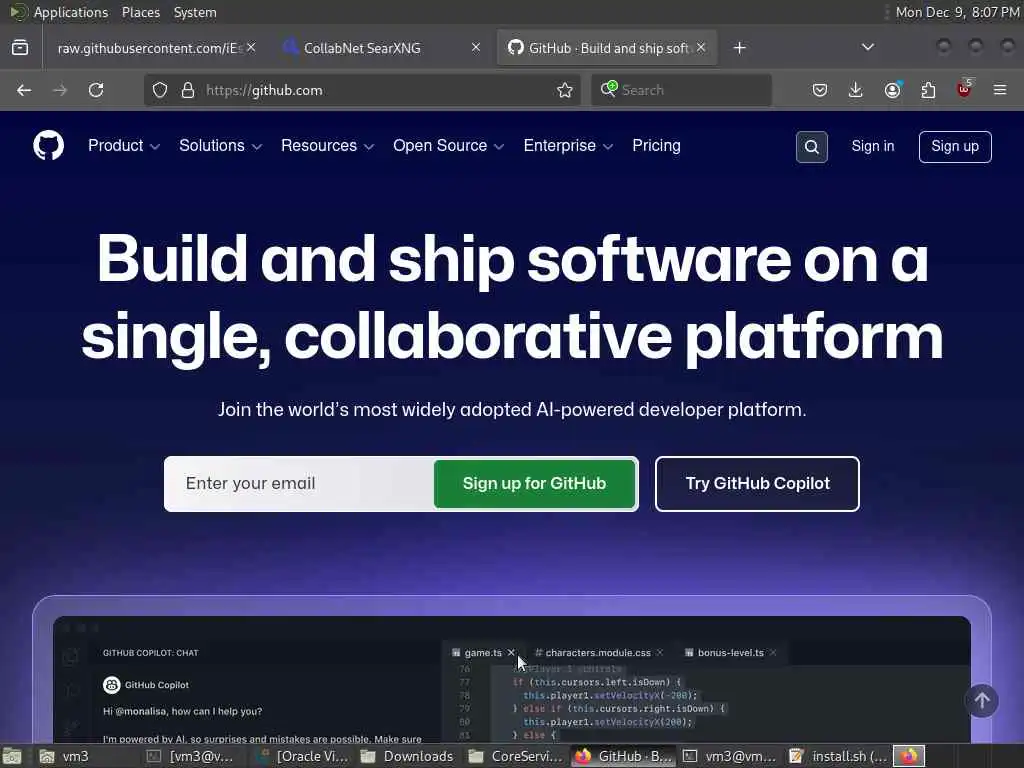Click the green Sign up for GitHub button
Image resolution: width=1024 pixels, height=768 pixels.
[x=534, y=484]
